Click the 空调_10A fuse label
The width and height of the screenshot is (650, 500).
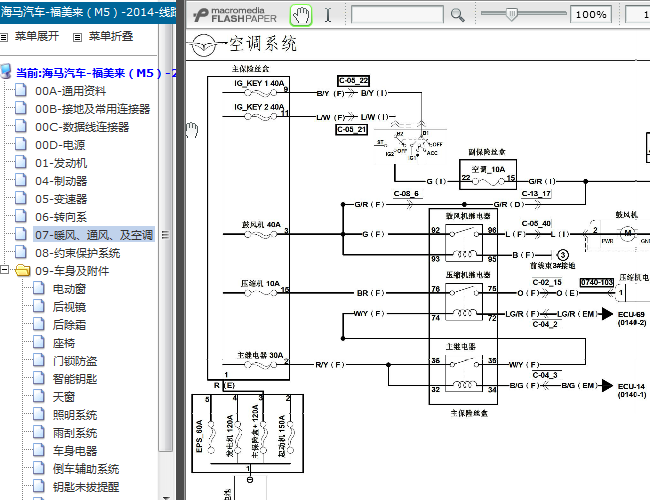pos(488,170)
